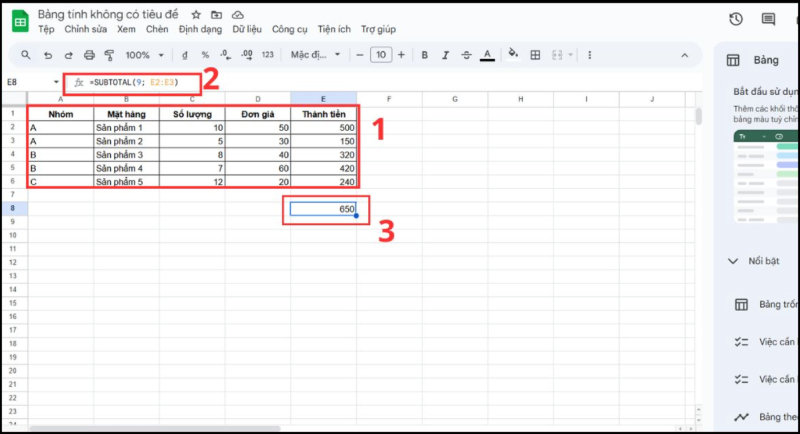800x434 pixels.
Task: Click the table template preview thumbnail
Action: [766, 177]
